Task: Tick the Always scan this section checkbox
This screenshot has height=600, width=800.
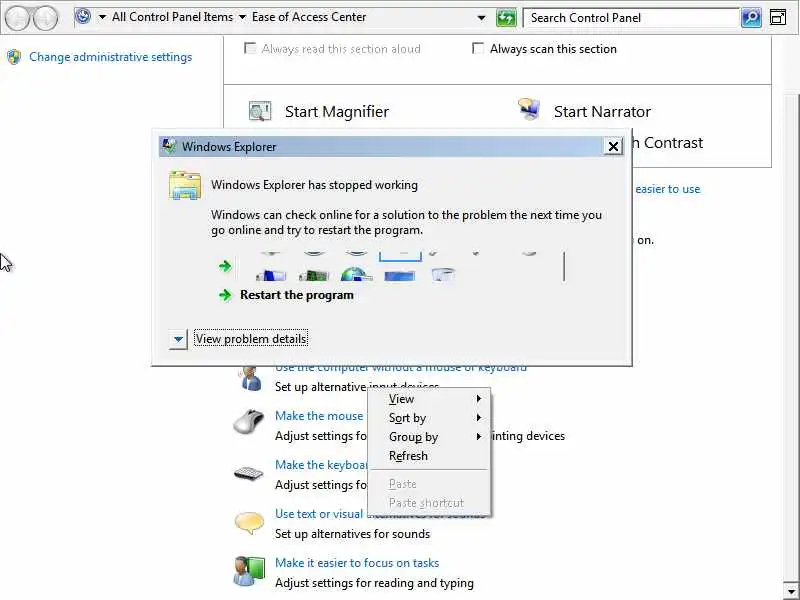Action: point(478,48)
